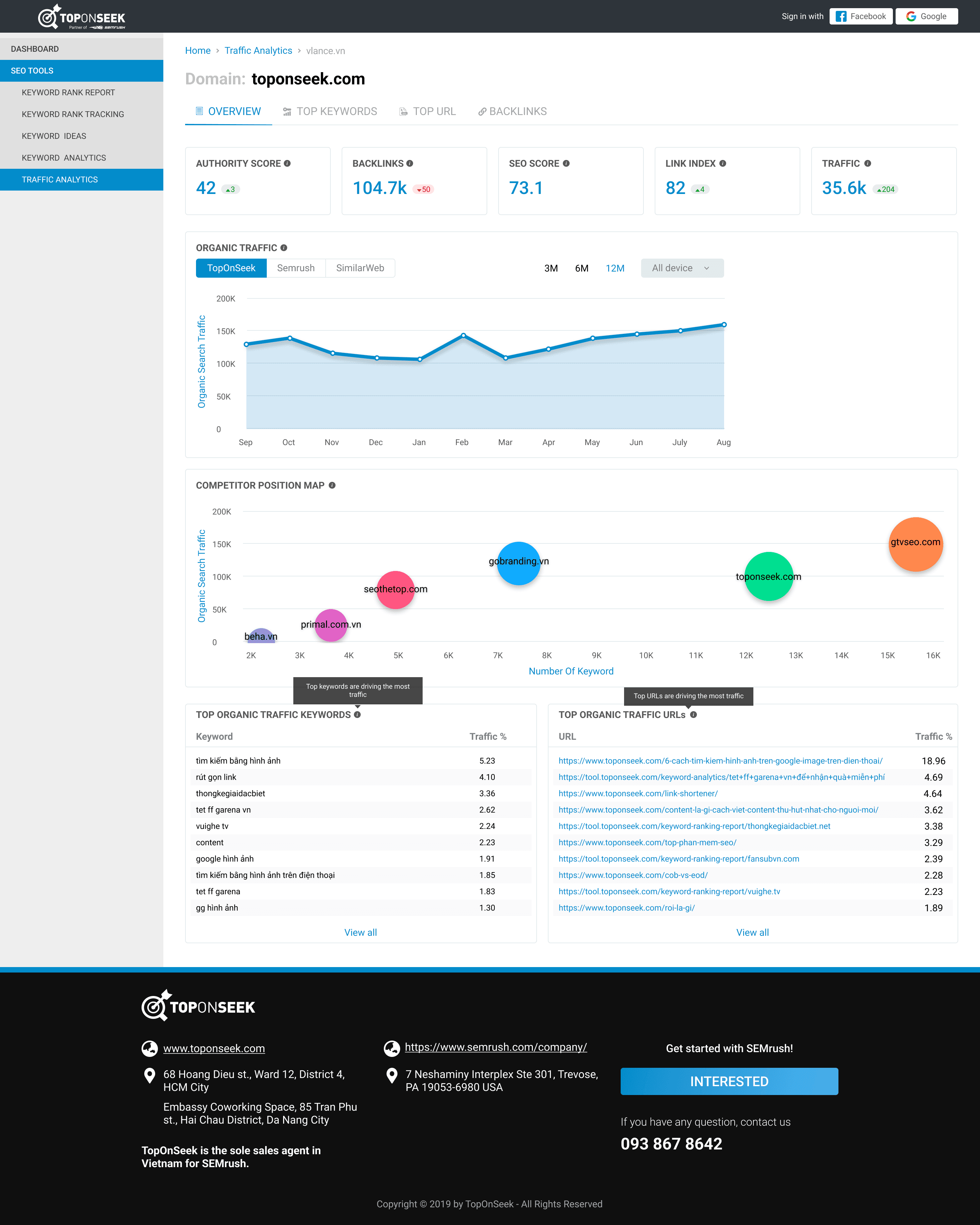Open KEYWORD ANALYTICS sidebar item

pyautogui.click(x=81, y=158)
